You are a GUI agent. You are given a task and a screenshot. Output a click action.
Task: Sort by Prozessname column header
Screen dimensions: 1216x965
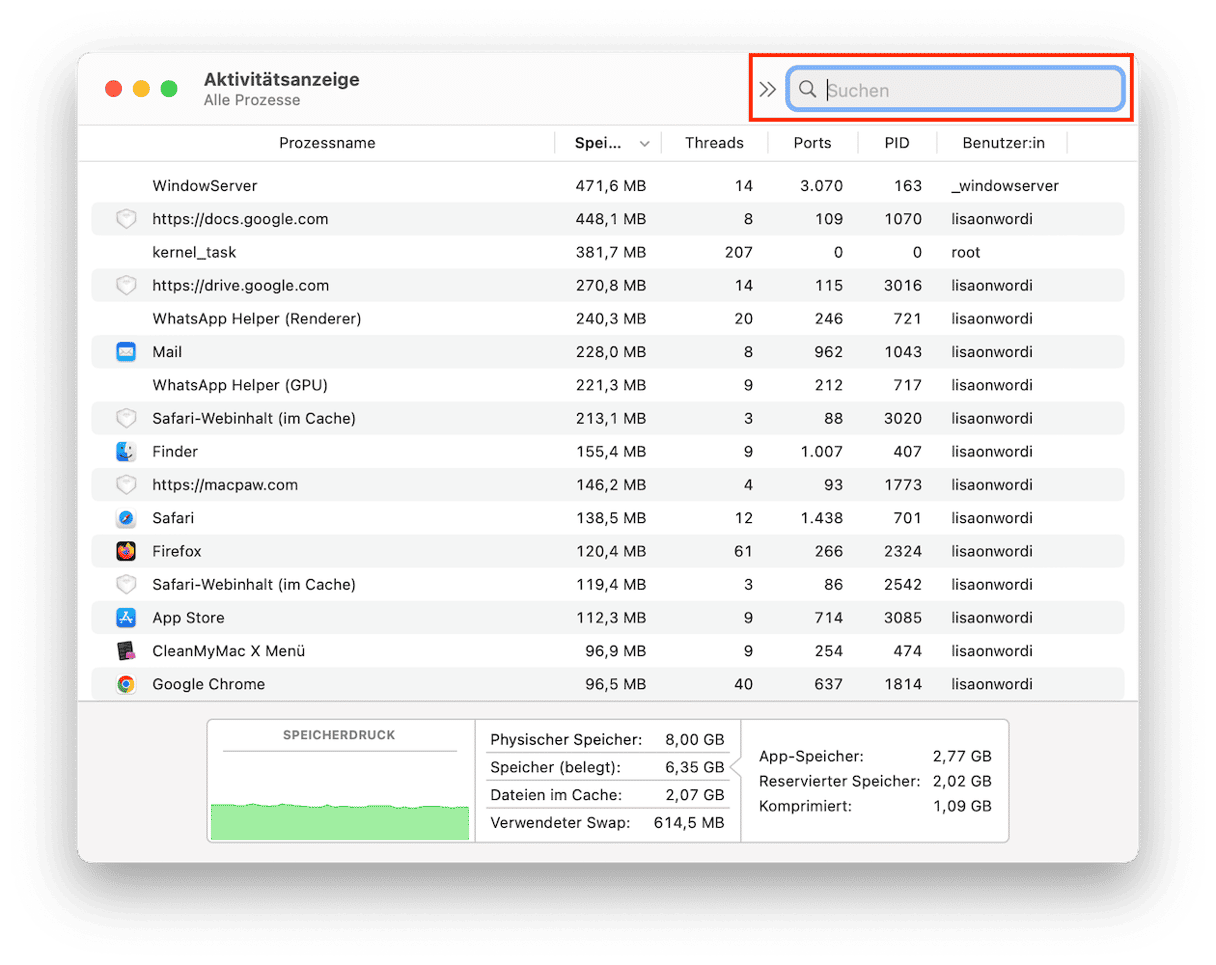[x=327, y=143]
